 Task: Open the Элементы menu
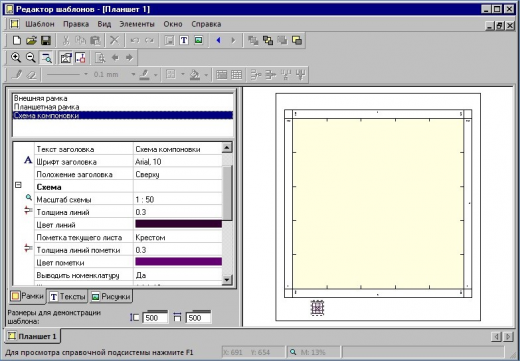137,24
